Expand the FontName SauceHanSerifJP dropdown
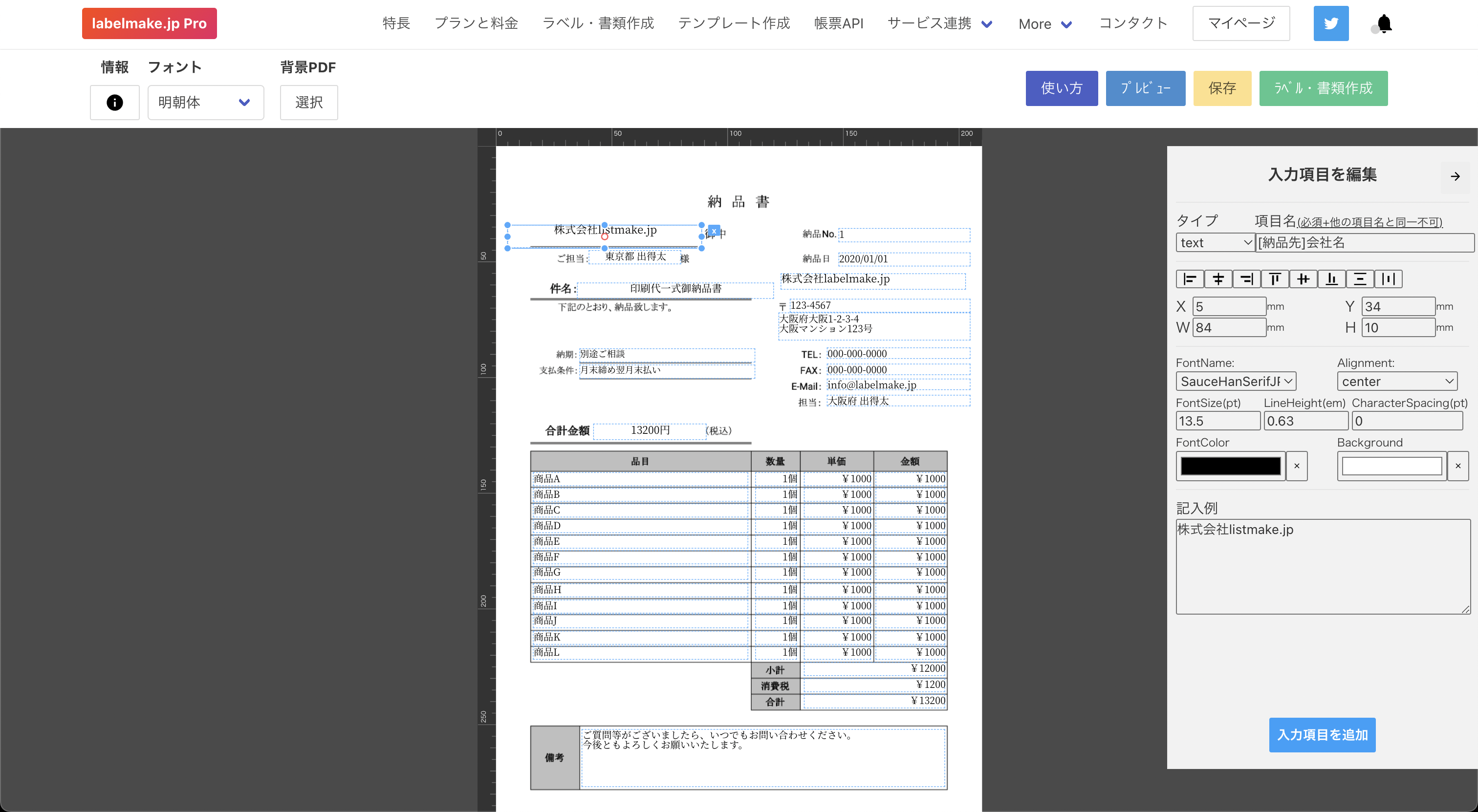This screenshot has height=812, width=1478. click(1236, 382)
